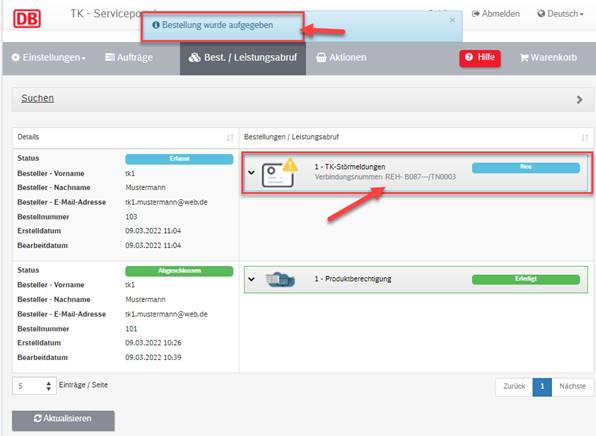The width and height of the screenshot is (596, 436).
Task: Expand the TK-Störmeldungen order row
Action: coord(251,173)
